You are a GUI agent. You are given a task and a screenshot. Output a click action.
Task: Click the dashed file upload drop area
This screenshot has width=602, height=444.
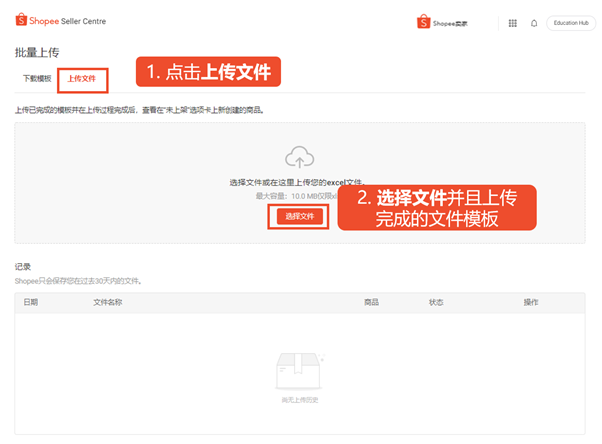coord(300,183)
